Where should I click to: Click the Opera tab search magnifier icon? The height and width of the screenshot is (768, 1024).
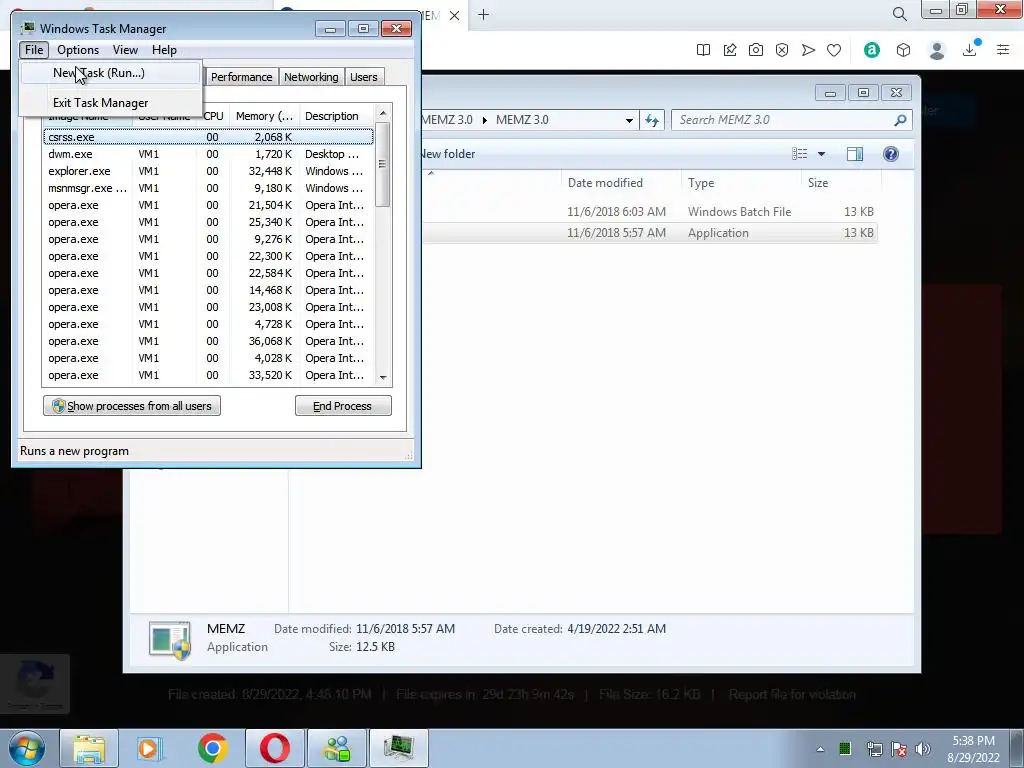tap(899, 14)
